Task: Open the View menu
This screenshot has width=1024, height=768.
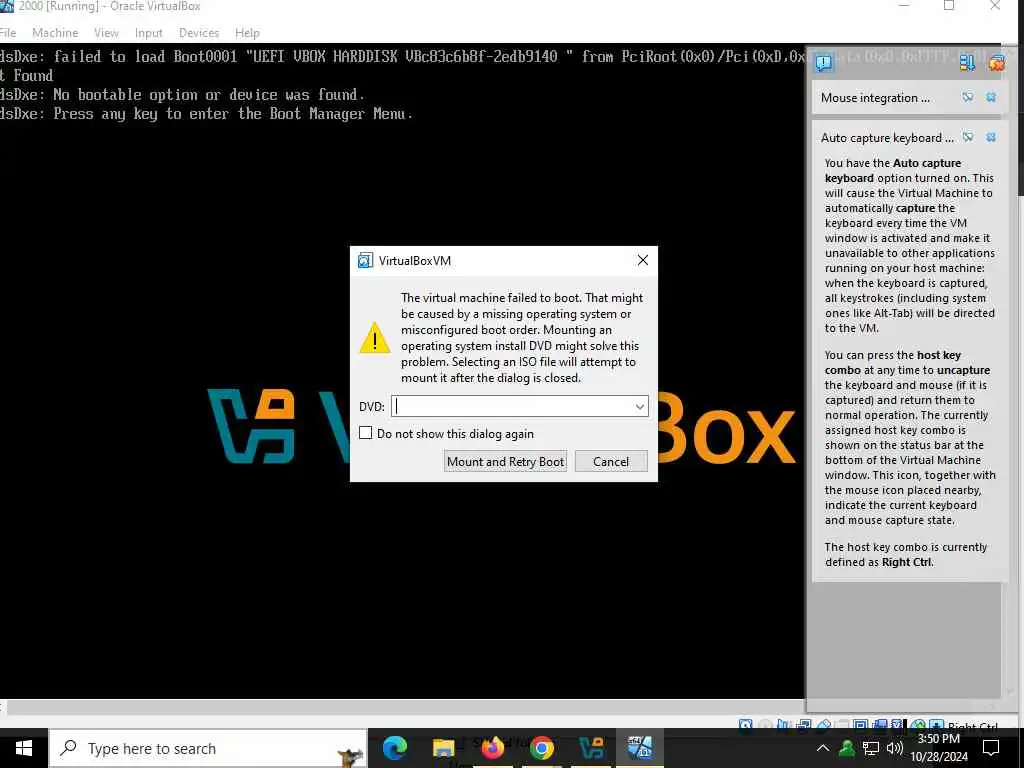Action: (x=106, y=33)
